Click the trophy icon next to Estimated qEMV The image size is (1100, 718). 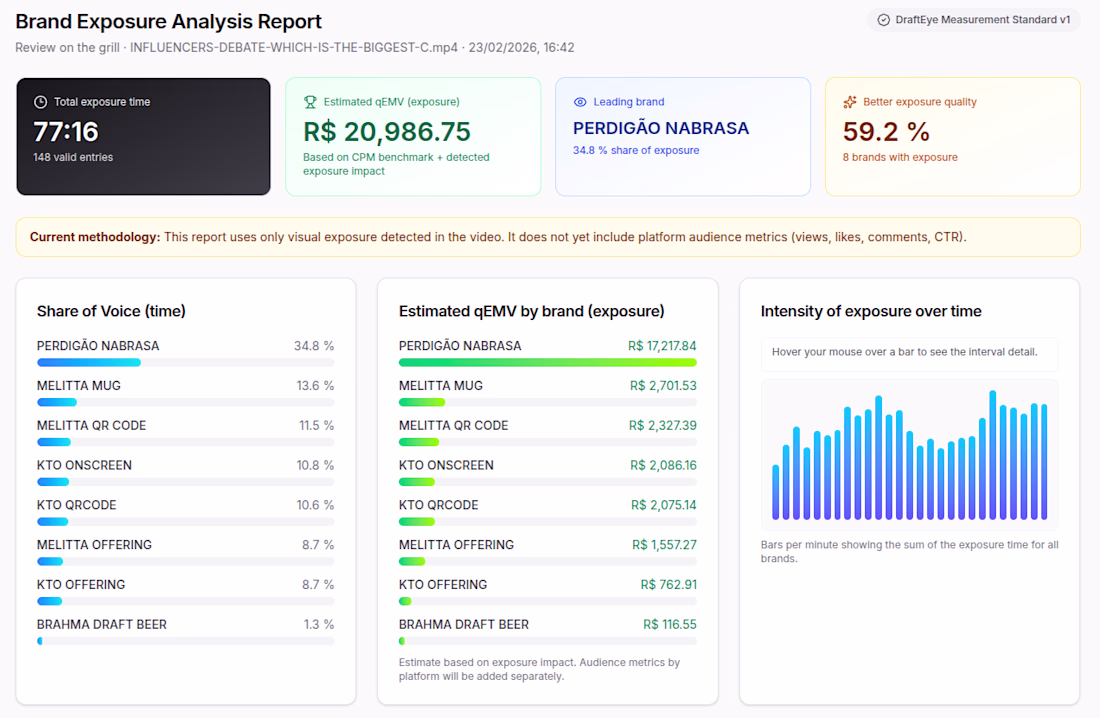[x=310, y=102]
